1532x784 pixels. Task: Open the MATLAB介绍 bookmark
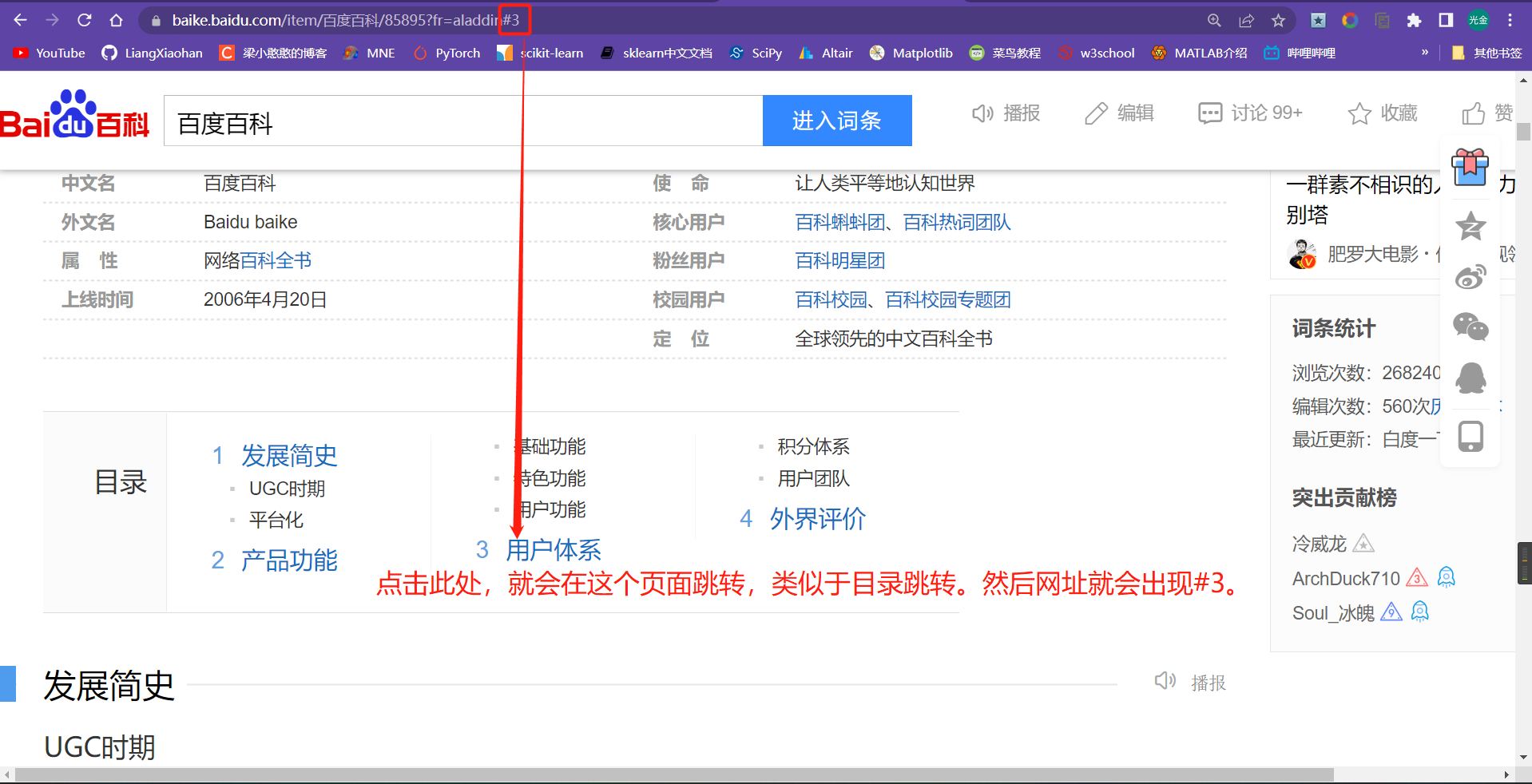[1199, 53]
